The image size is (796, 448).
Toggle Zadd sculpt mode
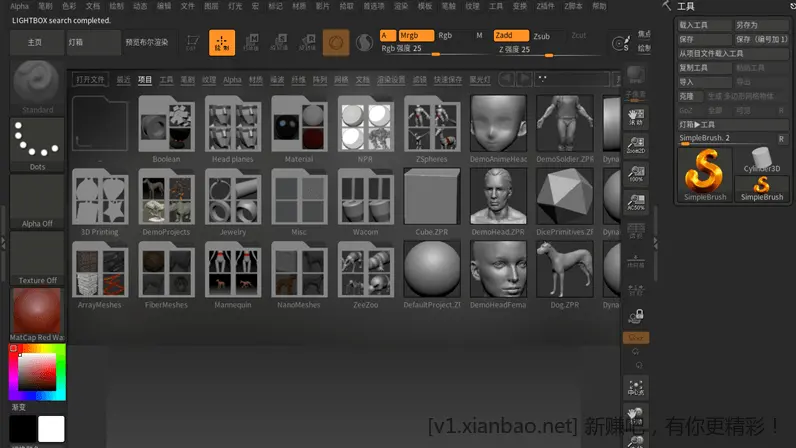[511, 36]
